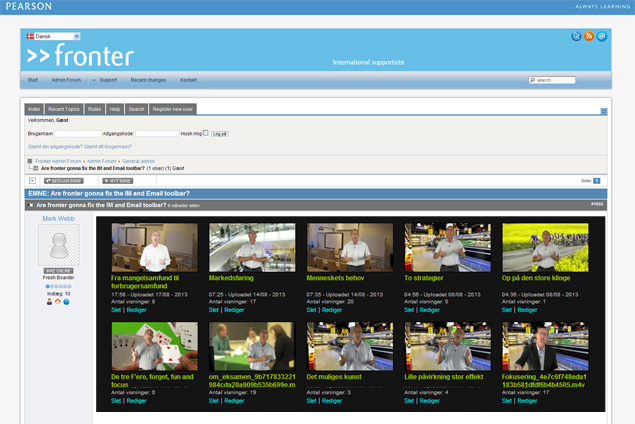Click the page 1 button

(597, 181)
